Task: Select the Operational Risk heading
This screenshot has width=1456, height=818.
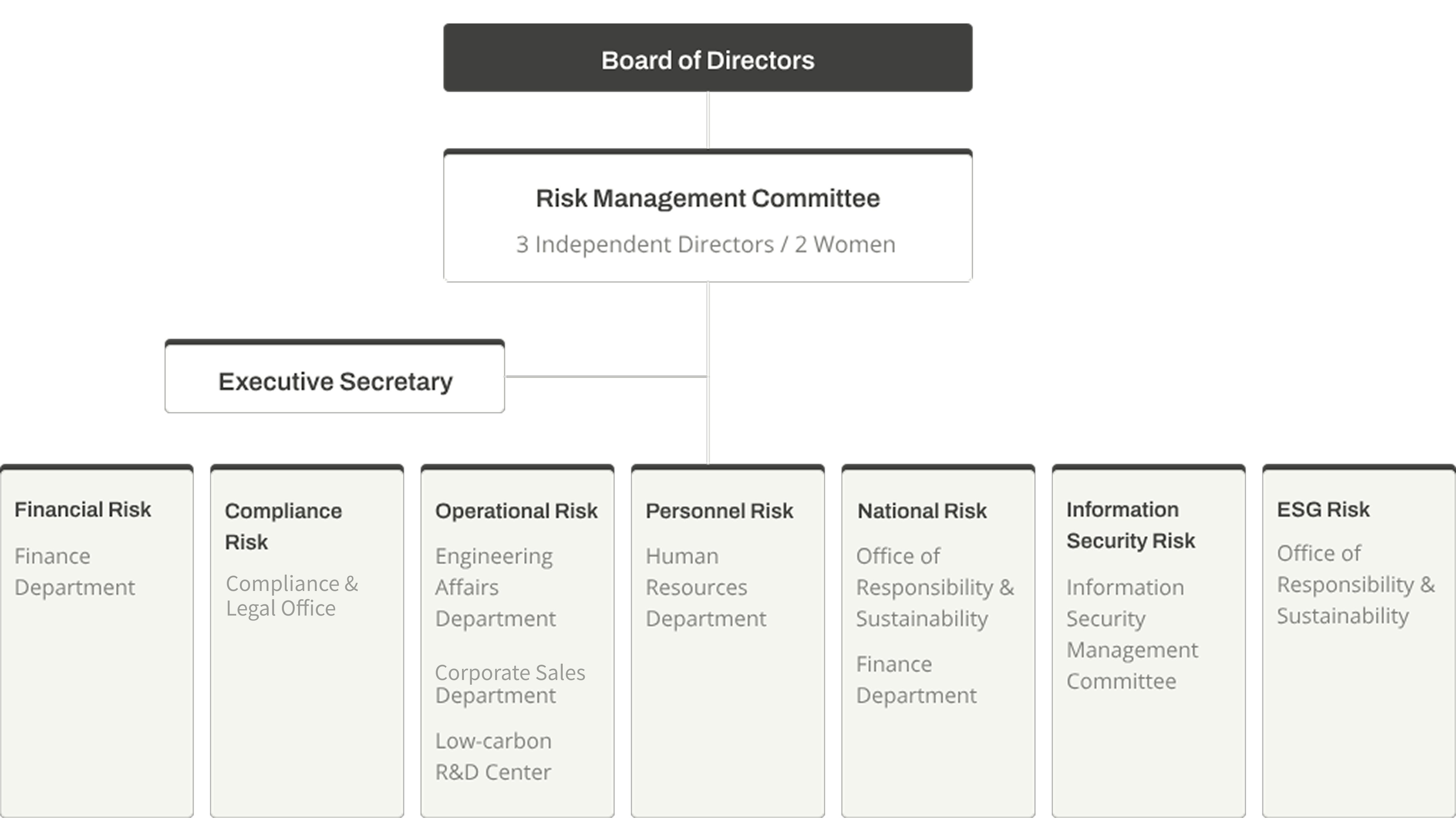Action: (516, 511)
